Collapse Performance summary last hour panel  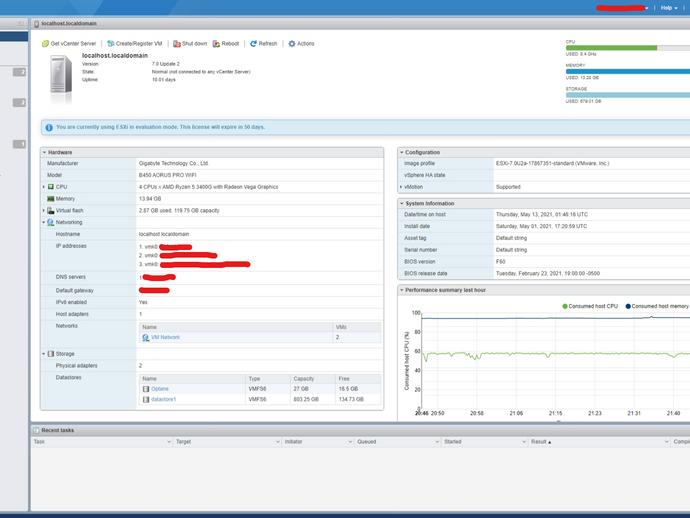click(402, 290)
